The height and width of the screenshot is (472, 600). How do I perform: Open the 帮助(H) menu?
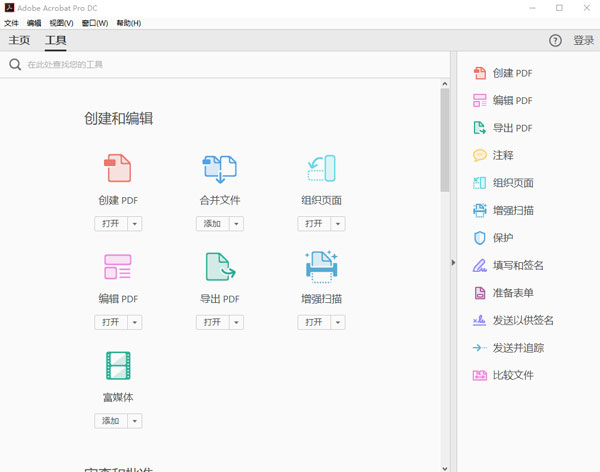click(x=129, y=23)
